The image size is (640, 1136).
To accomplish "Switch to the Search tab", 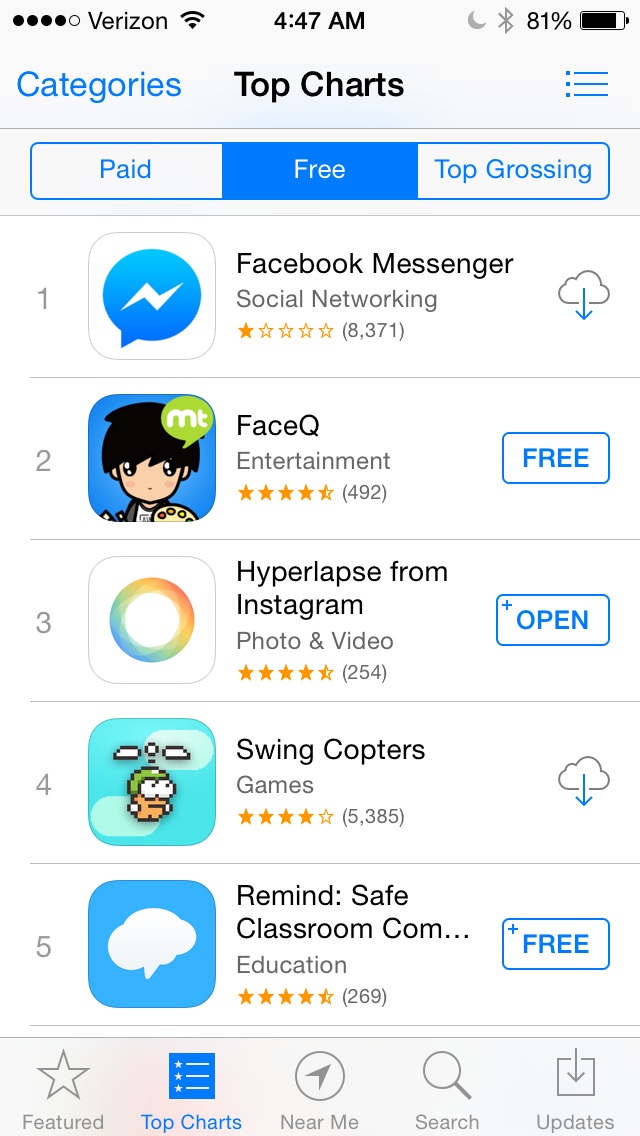I will (447, 1090).
